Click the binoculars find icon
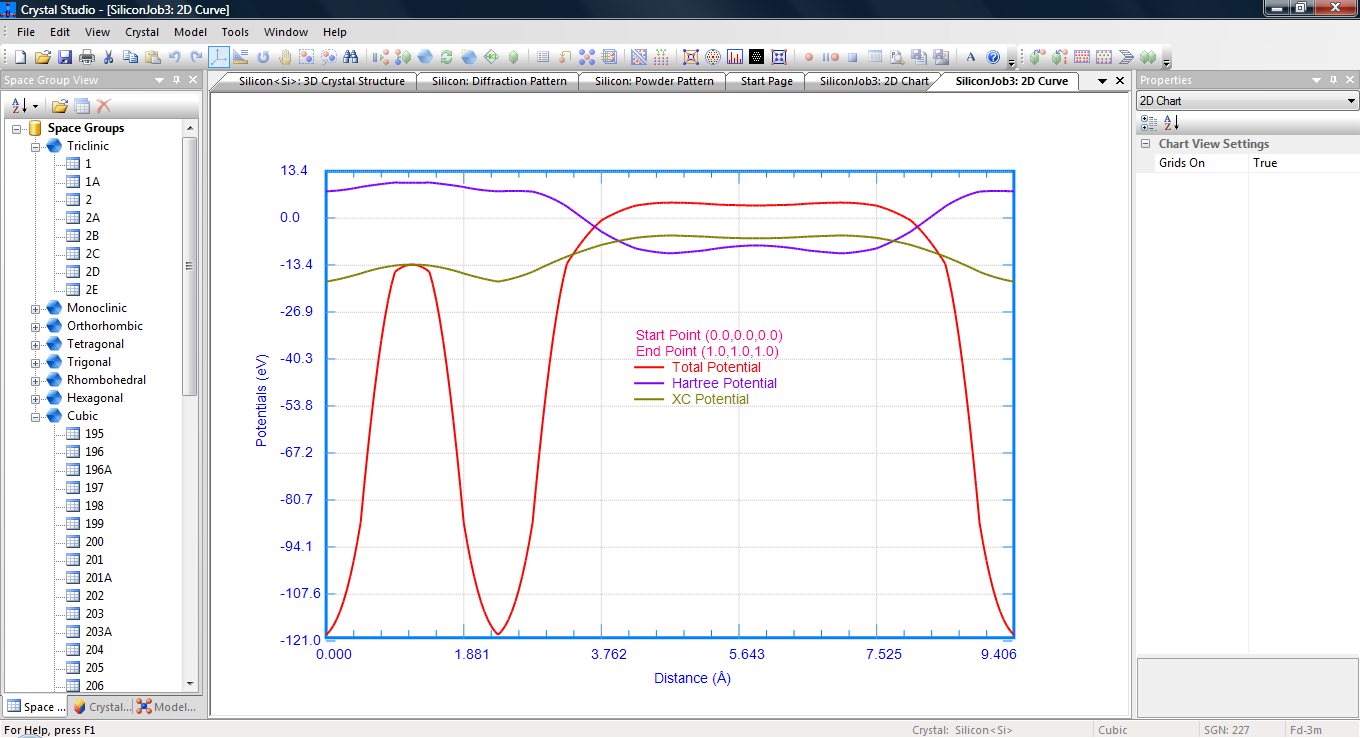1360x738 pixels. pyautogui.click(x=351, y=57)
